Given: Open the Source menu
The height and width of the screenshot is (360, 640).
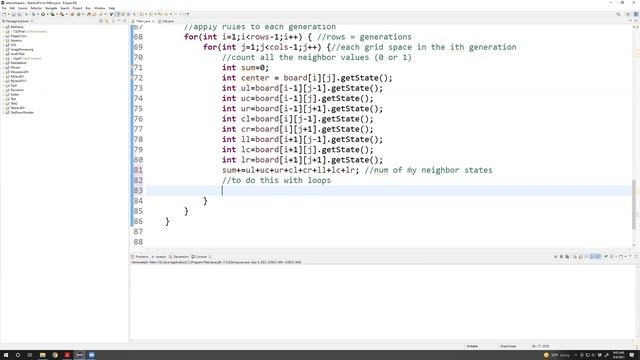Looking at the screenshot, I should coord(22,8).
